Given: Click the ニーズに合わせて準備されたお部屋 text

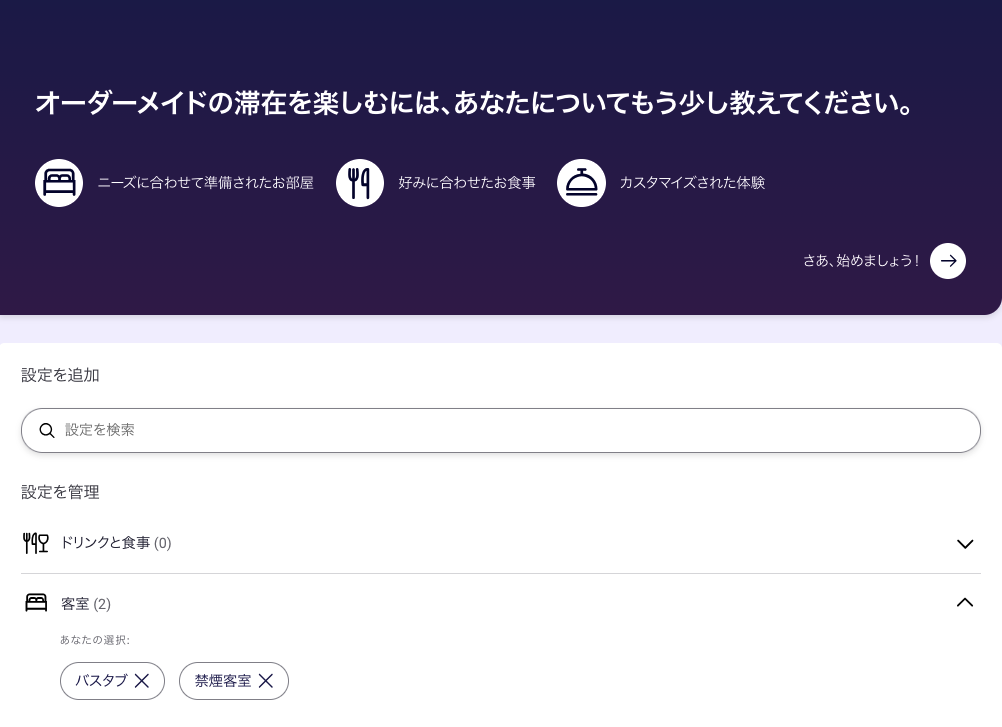Looking at the screenshot, I should tap(205, 183).
